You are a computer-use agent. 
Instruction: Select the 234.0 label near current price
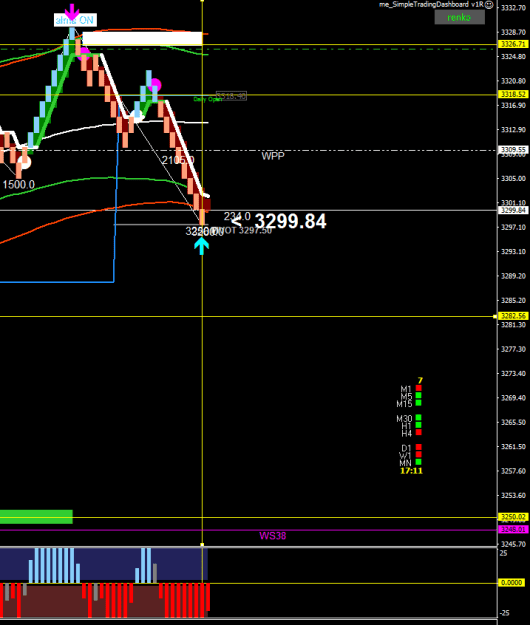[x=237, y=216]
